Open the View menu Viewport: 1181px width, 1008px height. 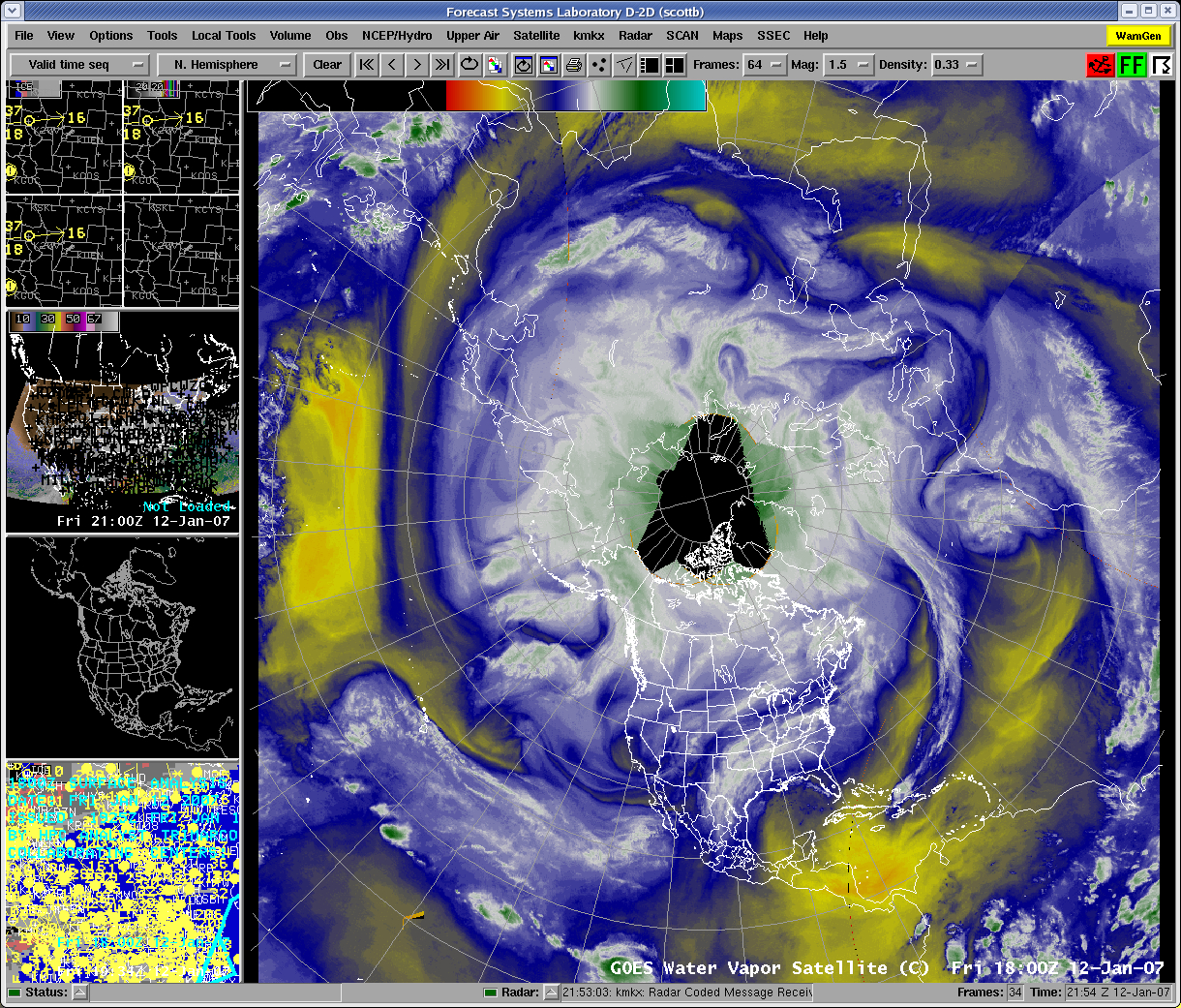tap(61, 36)
